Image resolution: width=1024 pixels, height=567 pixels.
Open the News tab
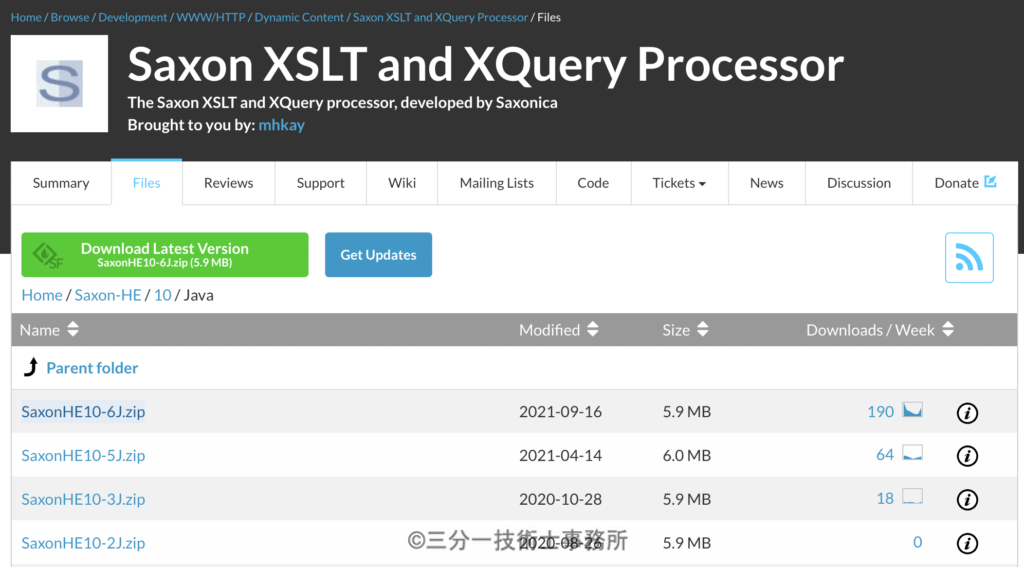pyautogui.click(x=767, y=183)
